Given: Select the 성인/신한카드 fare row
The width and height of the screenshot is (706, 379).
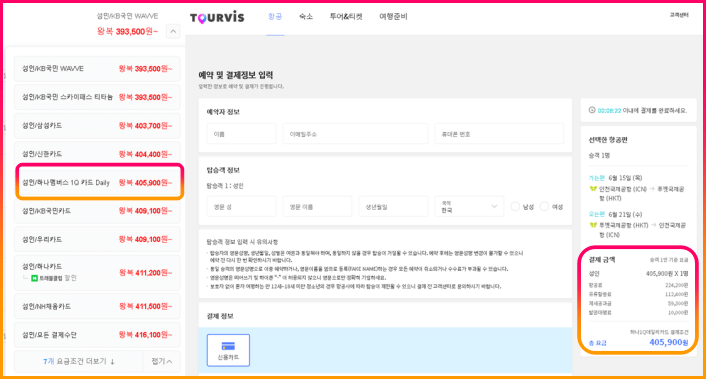Looking at the screenshot, I should coord(97,154).
